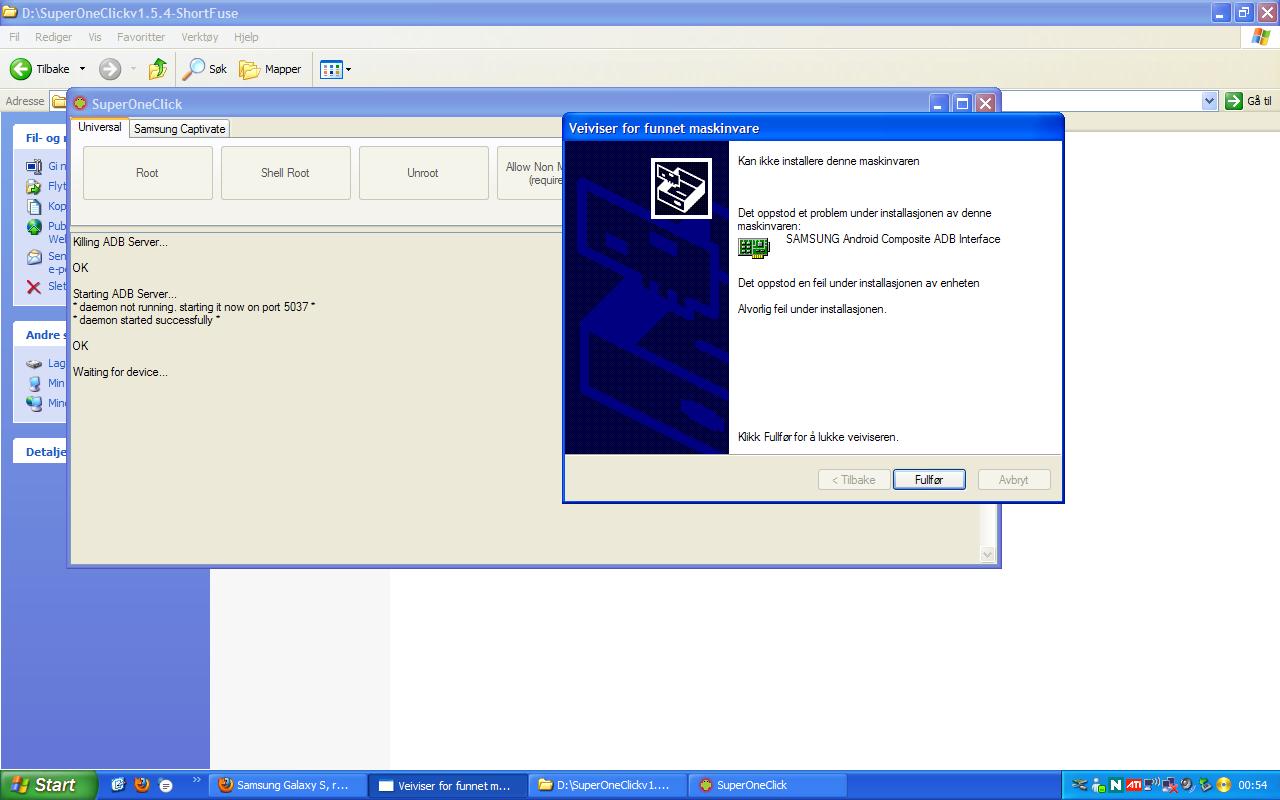Open the Favoritter menu
Viewport: 1280px width, 800px height.
141,37
